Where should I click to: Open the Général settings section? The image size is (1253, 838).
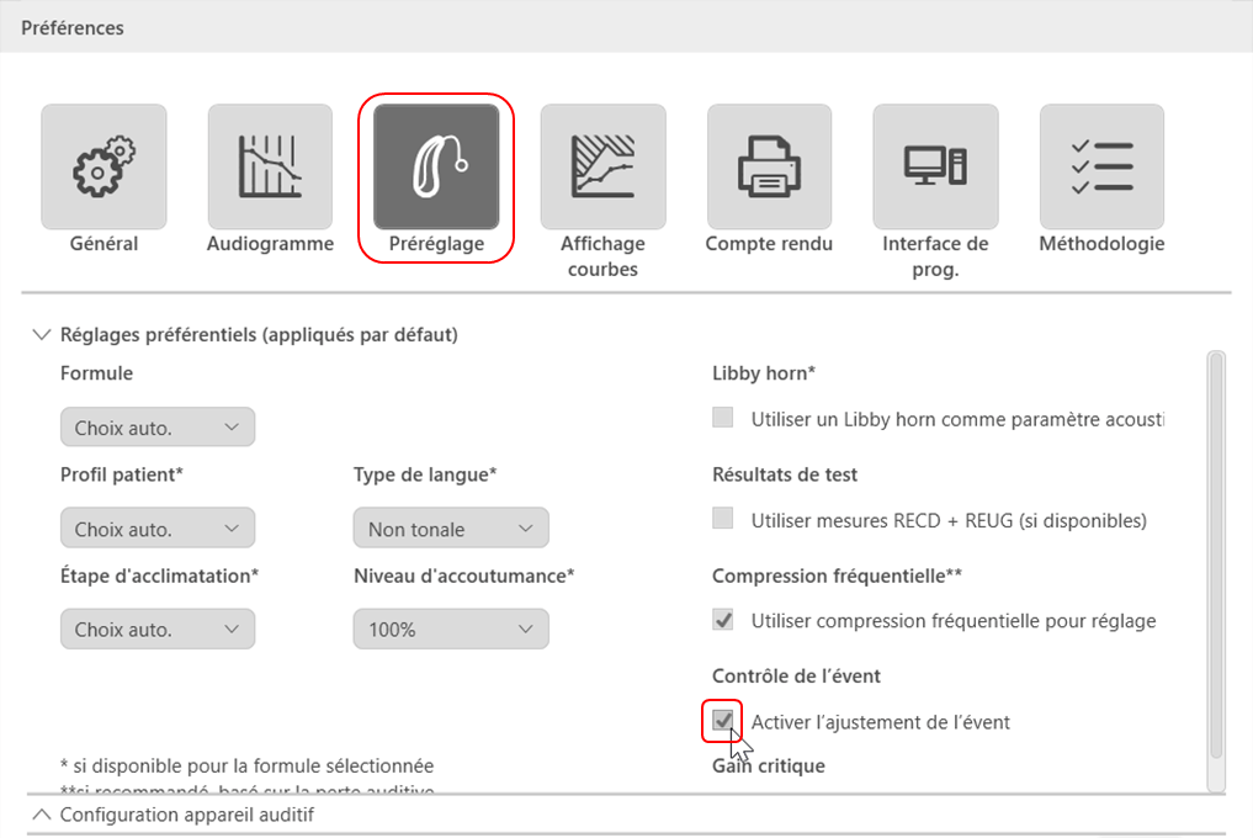pyautogui.click(x=103, y=165)
